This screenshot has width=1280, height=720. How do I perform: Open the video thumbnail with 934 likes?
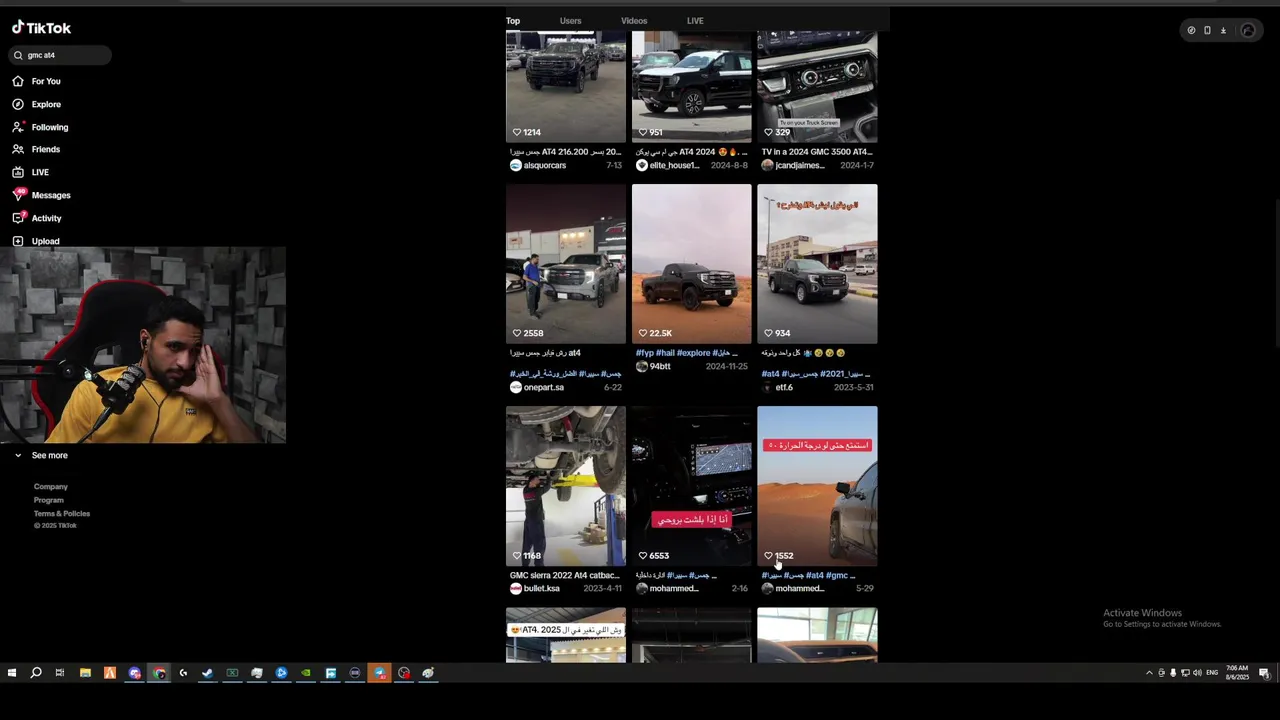[817, 264]
